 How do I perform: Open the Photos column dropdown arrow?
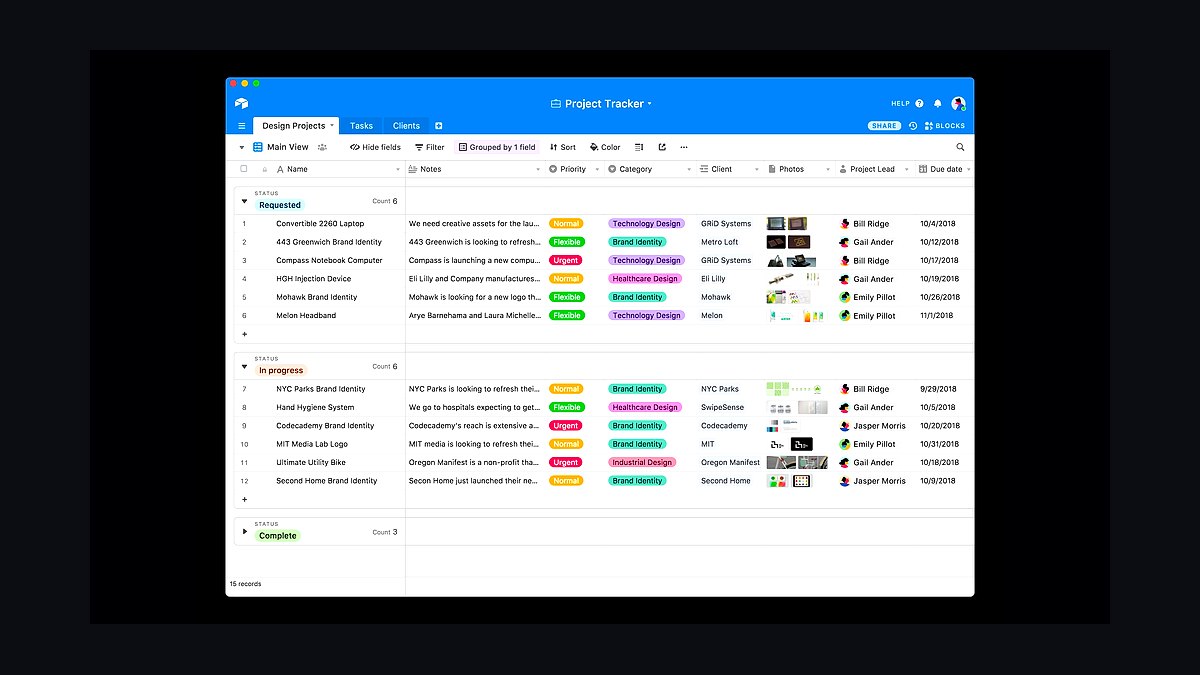[x=828, y=170]
